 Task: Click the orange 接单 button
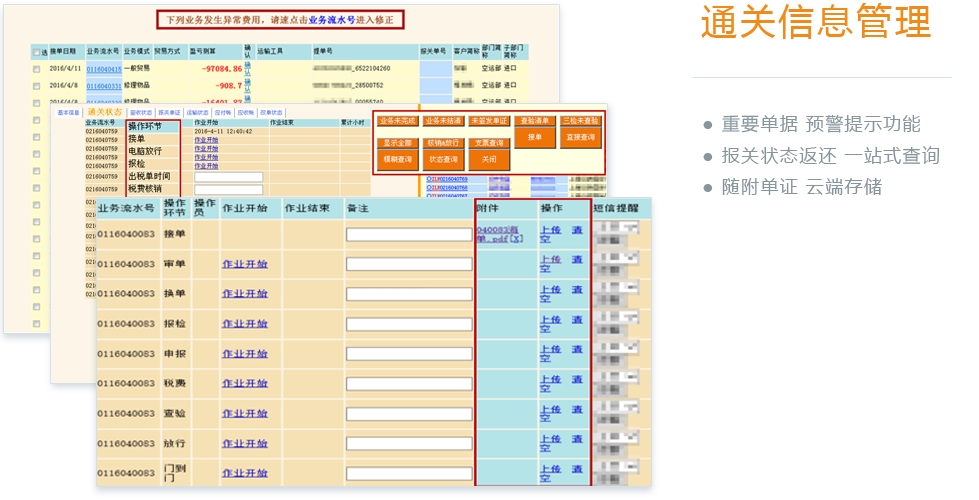click(535, 137)
